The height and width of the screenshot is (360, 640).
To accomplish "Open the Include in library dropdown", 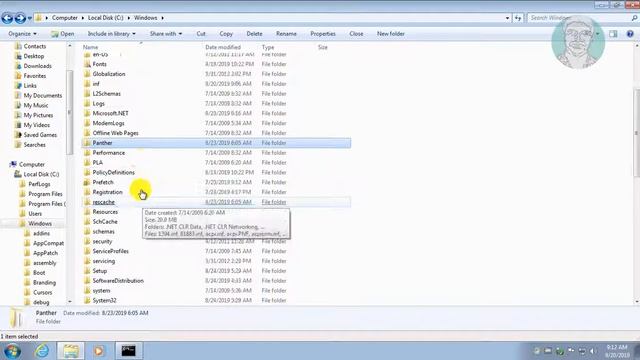I will point(111,34).
